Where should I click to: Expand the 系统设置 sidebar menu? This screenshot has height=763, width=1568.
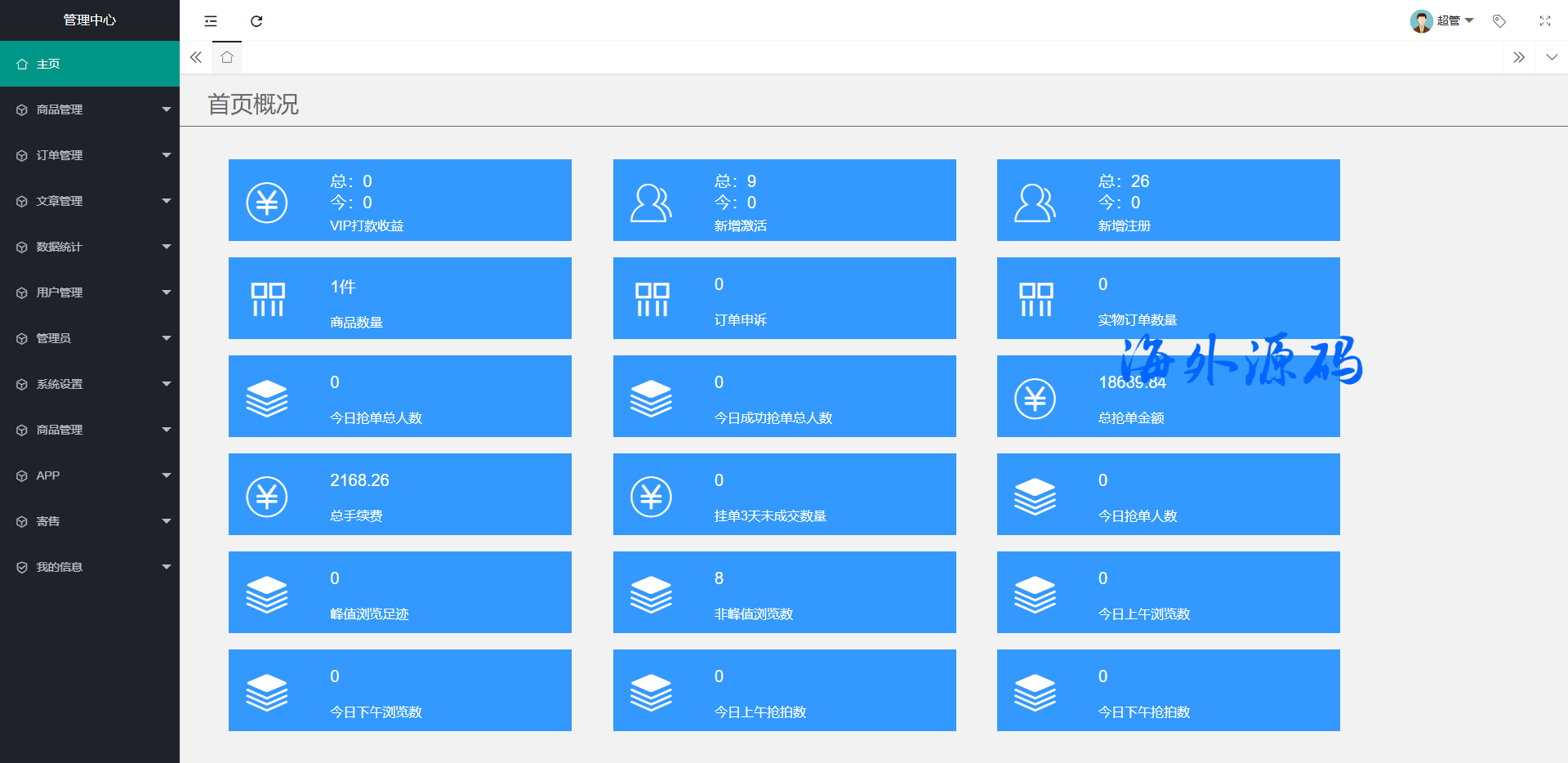click(90, 384)
